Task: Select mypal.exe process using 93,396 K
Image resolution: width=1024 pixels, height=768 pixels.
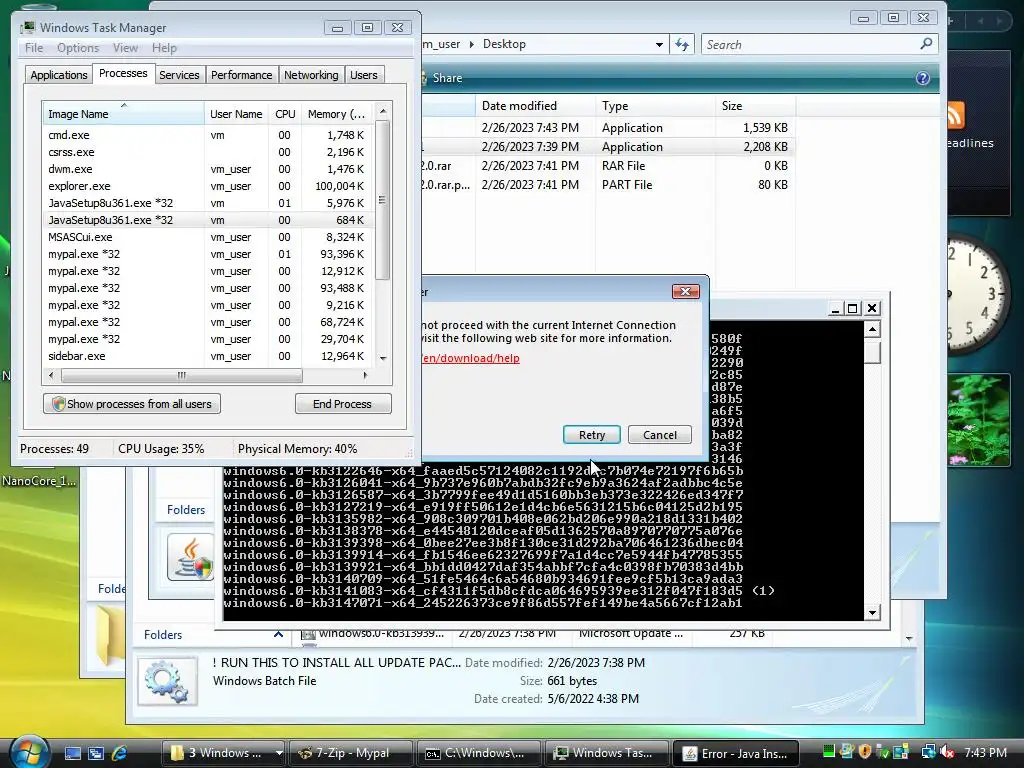Action: click(208, 254)
